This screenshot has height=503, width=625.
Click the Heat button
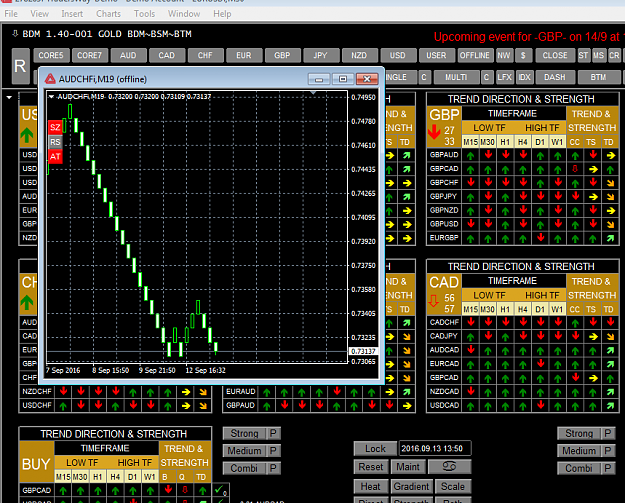[x=371, y=487]
